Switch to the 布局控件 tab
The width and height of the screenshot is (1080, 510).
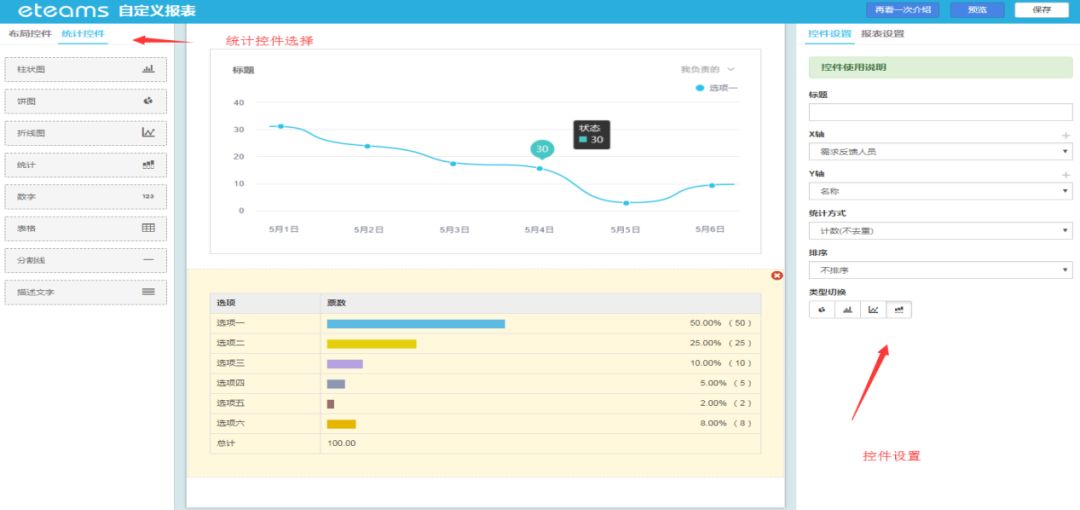coord(30,34)
